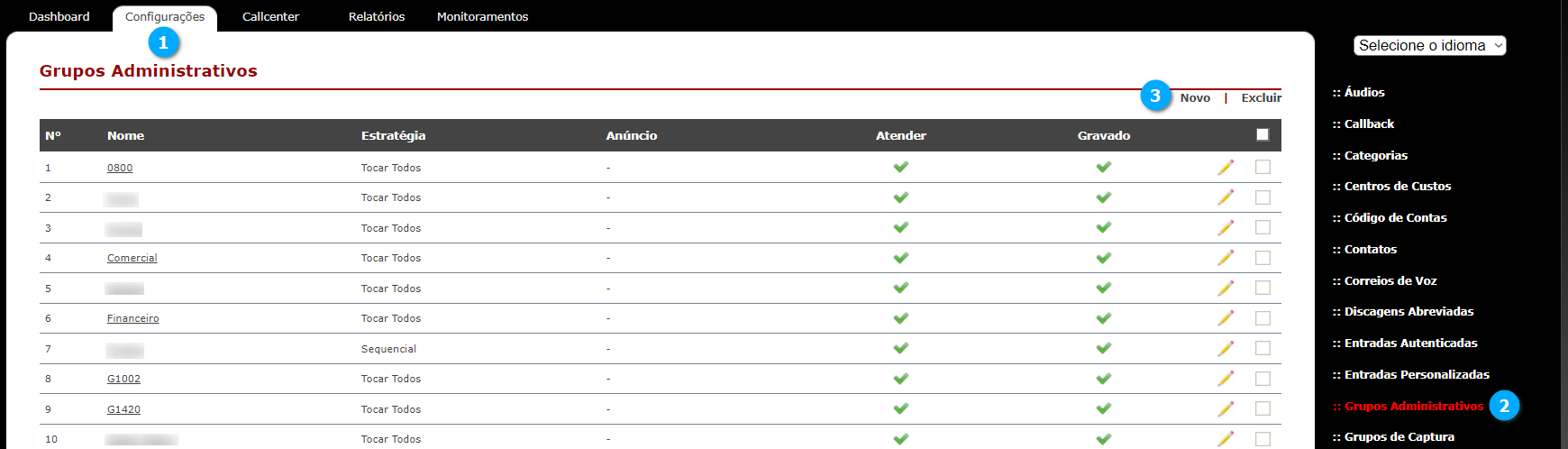Click pencil icon on row 7 Sequencial
Screen dimensions: 1568x449
1226,348
